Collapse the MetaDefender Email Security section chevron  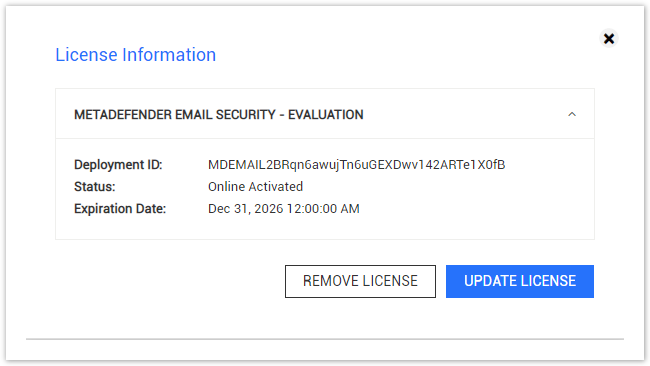[572, 114]
